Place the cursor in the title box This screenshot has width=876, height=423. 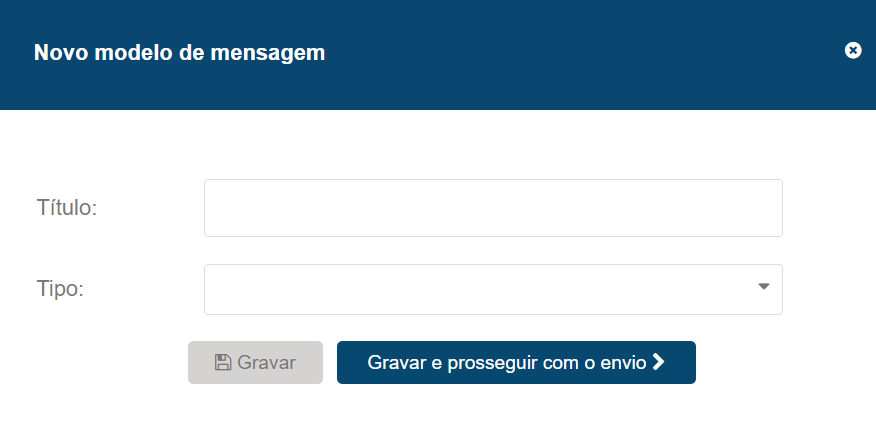click(x=493, y=208)
